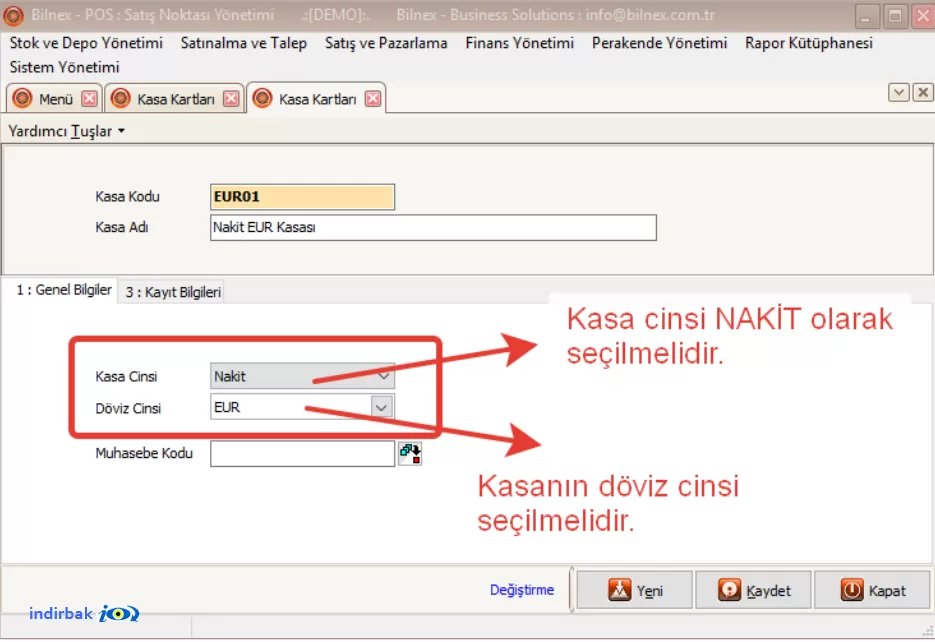This screenshot has height=642, width=935.
Task: Expand the Yardımcı Tuşlar dropdown
Action: coord(66,131)
